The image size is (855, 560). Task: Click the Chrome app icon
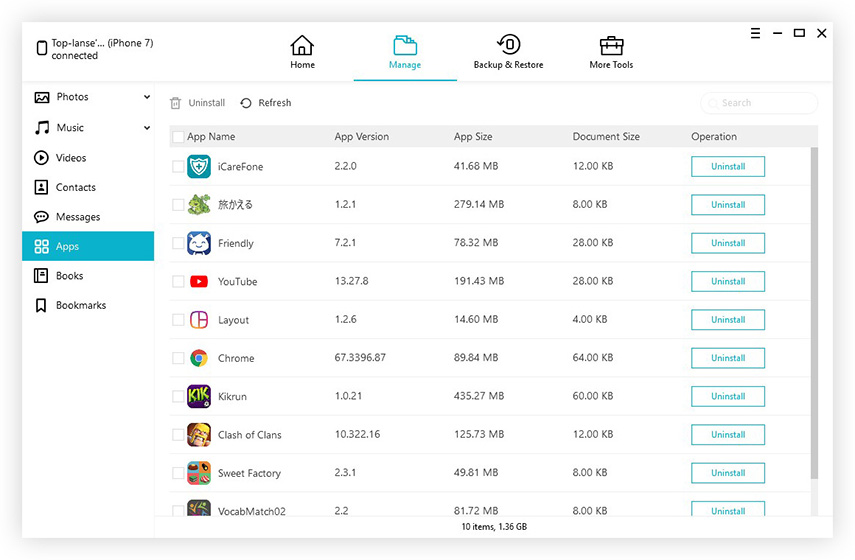(199, 358)
